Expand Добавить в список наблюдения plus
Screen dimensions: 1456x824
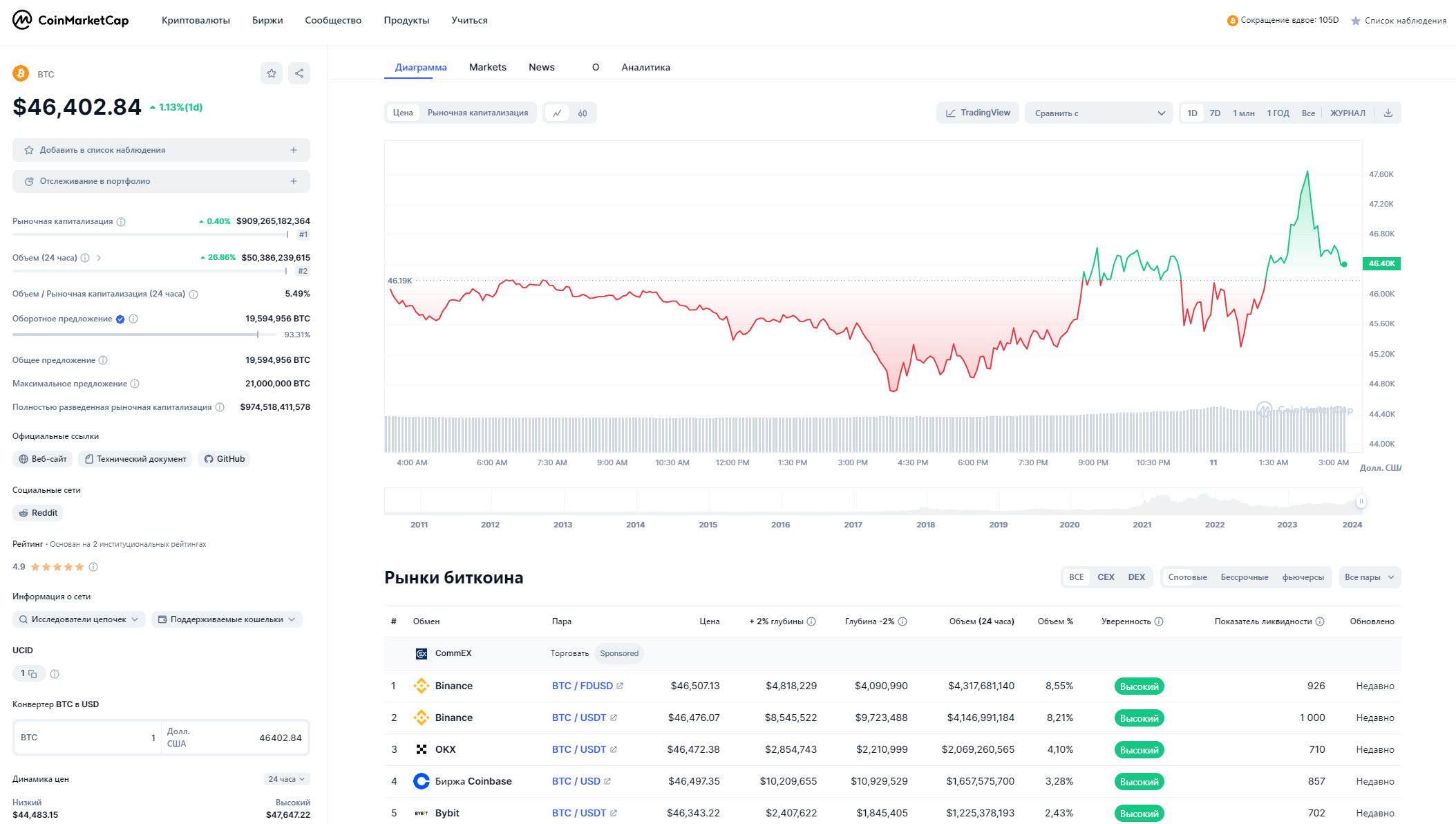(x=294, y=150)
